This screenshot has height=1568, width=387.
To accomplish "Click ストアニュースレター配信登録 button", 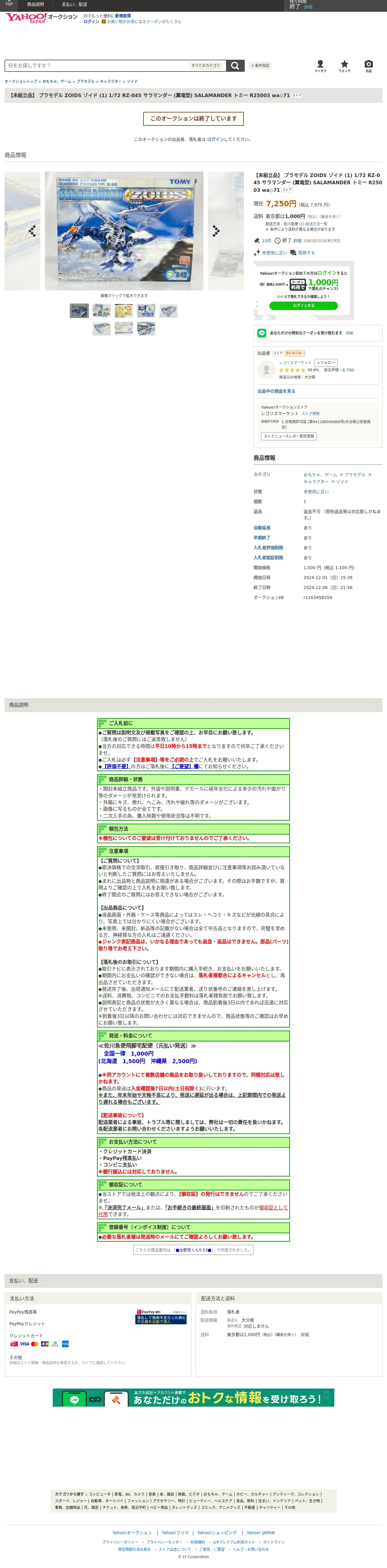I will tap(289, 436).
